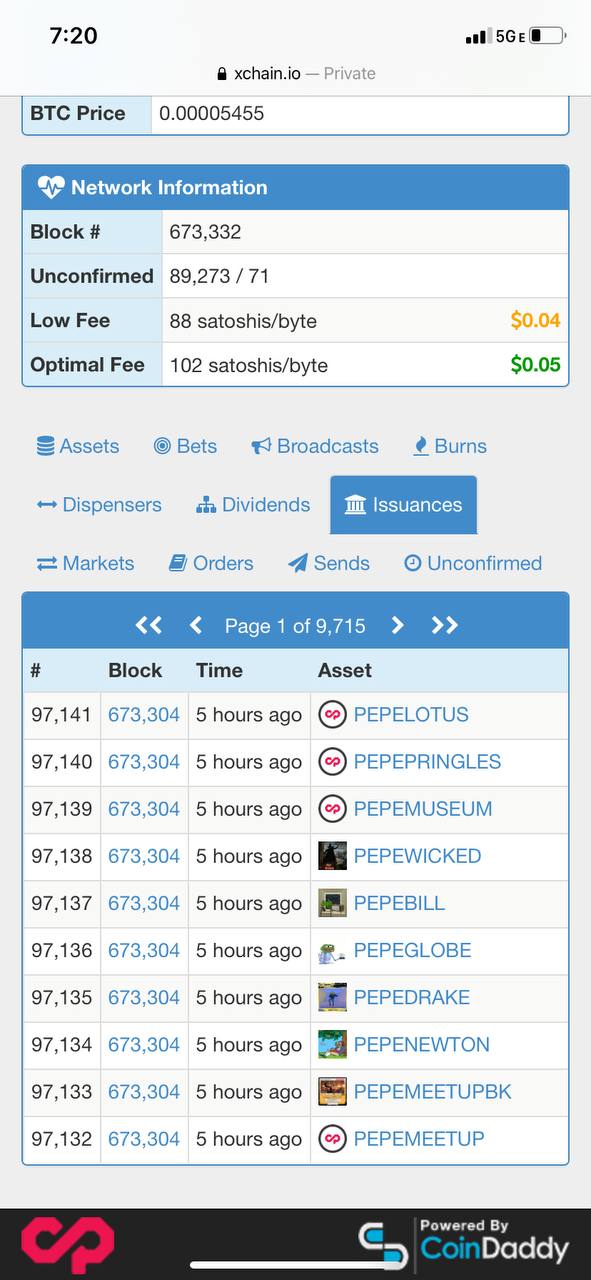Switch to the Assets tab
The height and width of the screenshot is (1280, 591).
[x=78, y=446]
